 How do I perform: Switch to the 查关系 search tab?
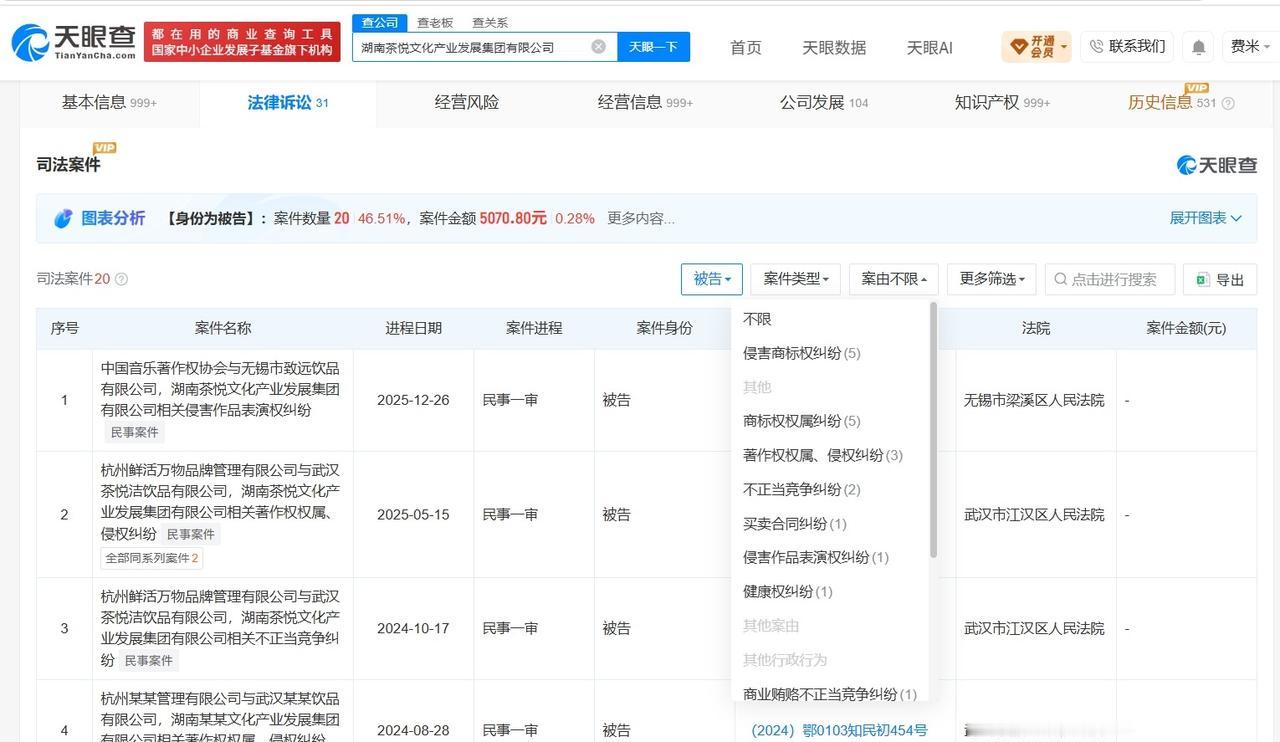[490, 22]
